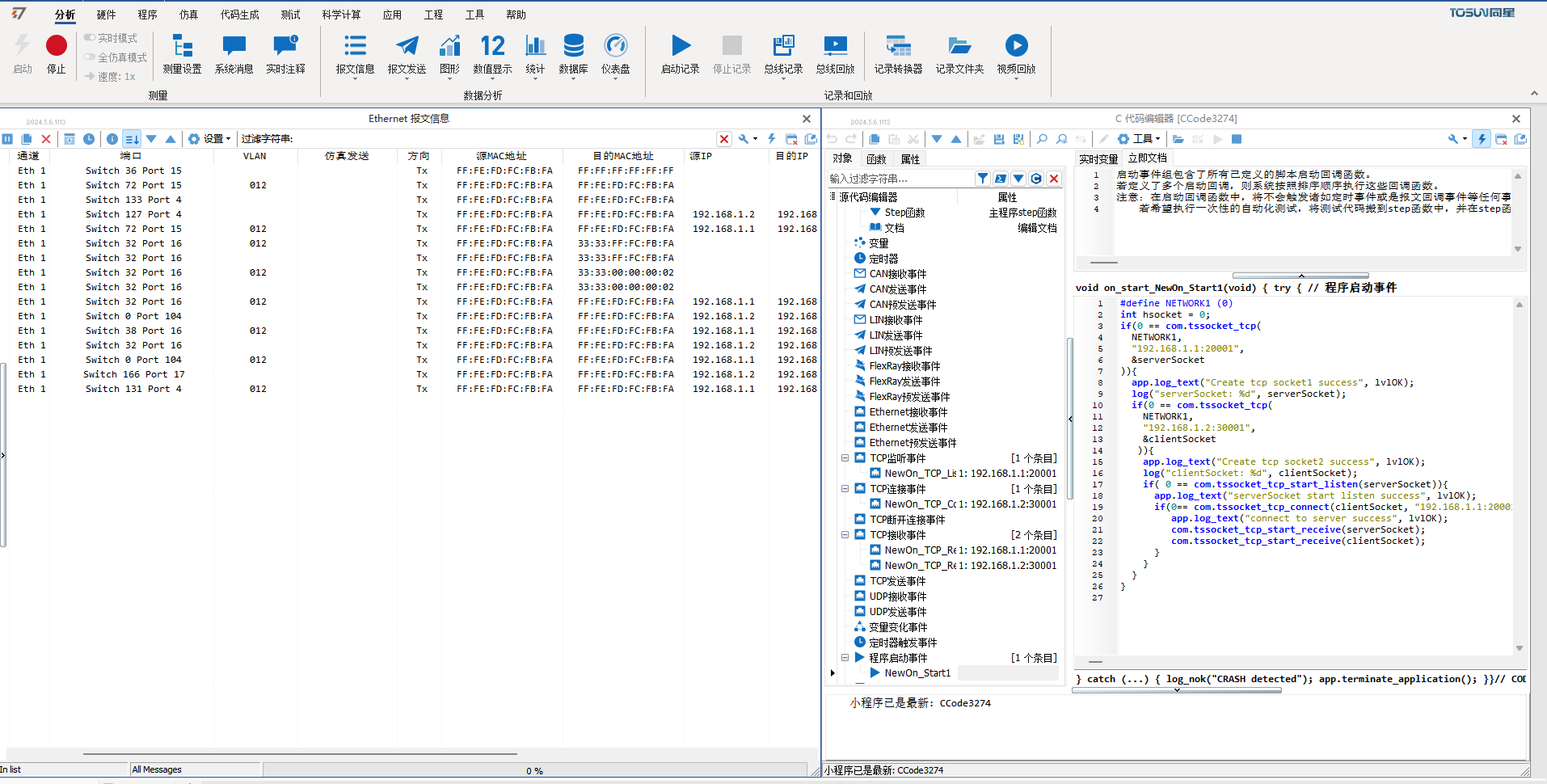The height and width of the screenshot is (784, 1547).
Task: Clear Ethernet messages with red X
Action: click(x=46, y=139)
